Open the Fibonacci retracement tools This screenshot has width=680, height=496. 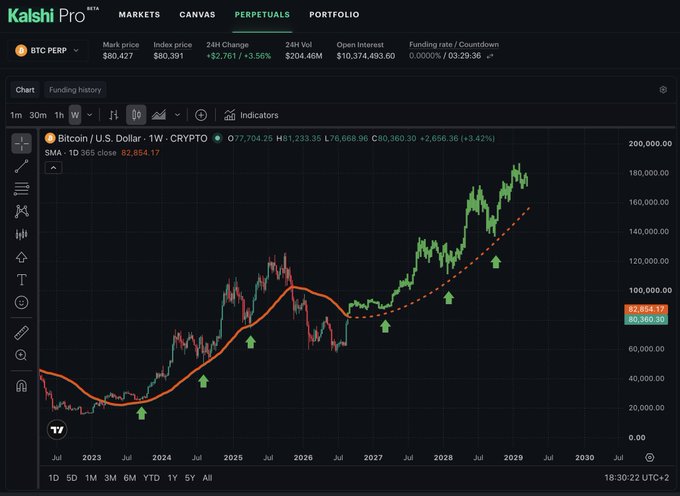click(22, 189)
